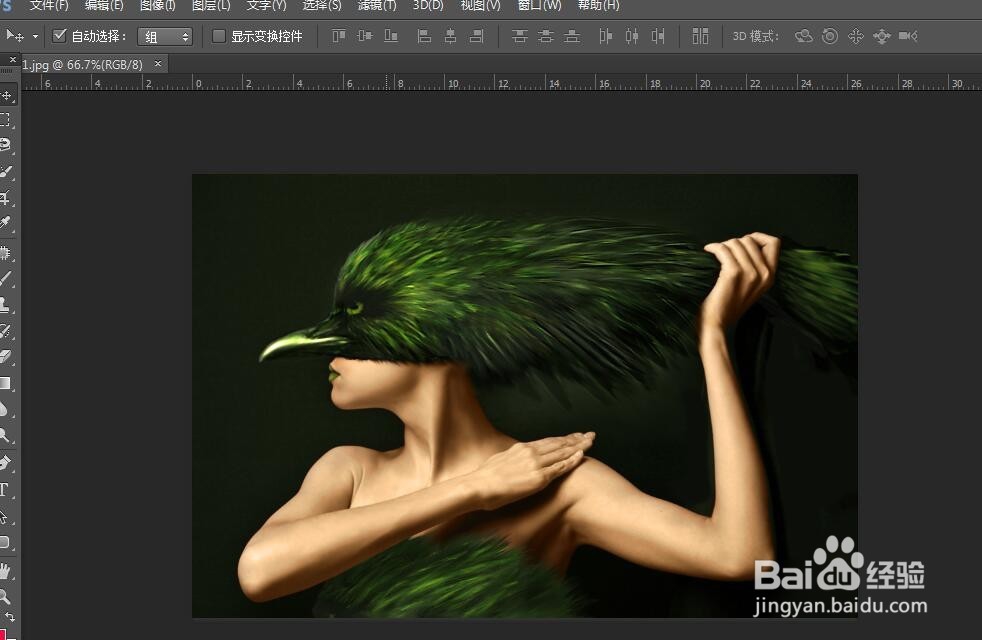Select the Gradient tool
This screenshot has width=982, height=640.
(x=5, y=383)
